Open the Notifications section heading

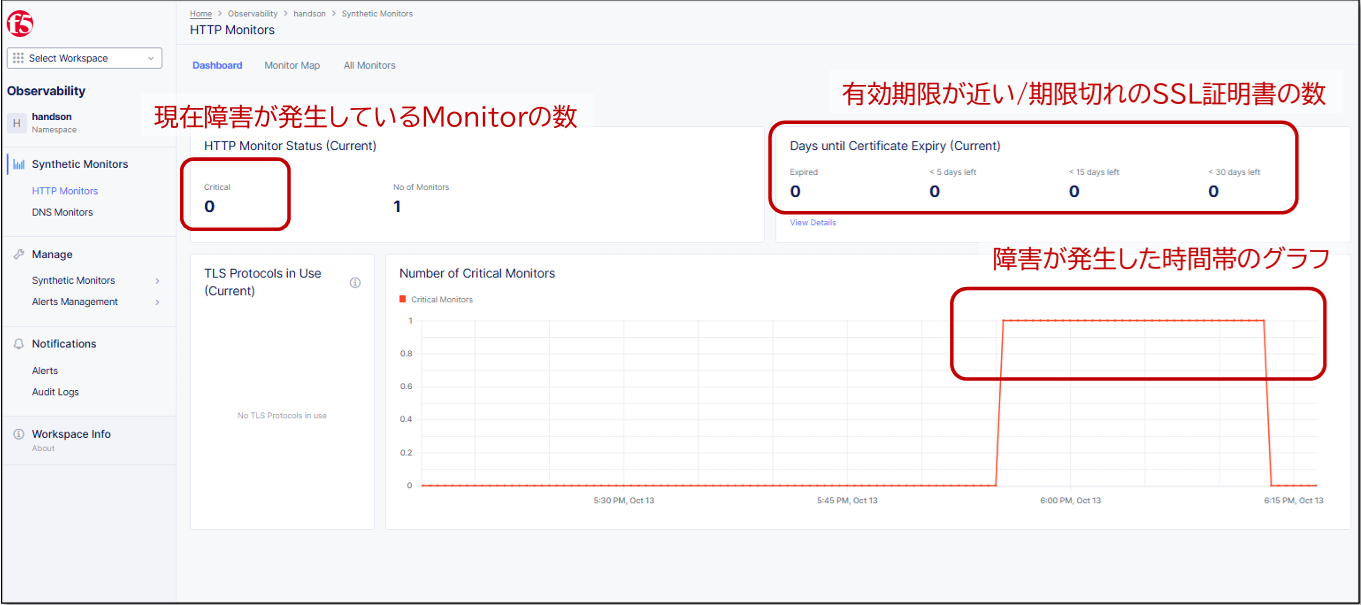coord(64,343)
